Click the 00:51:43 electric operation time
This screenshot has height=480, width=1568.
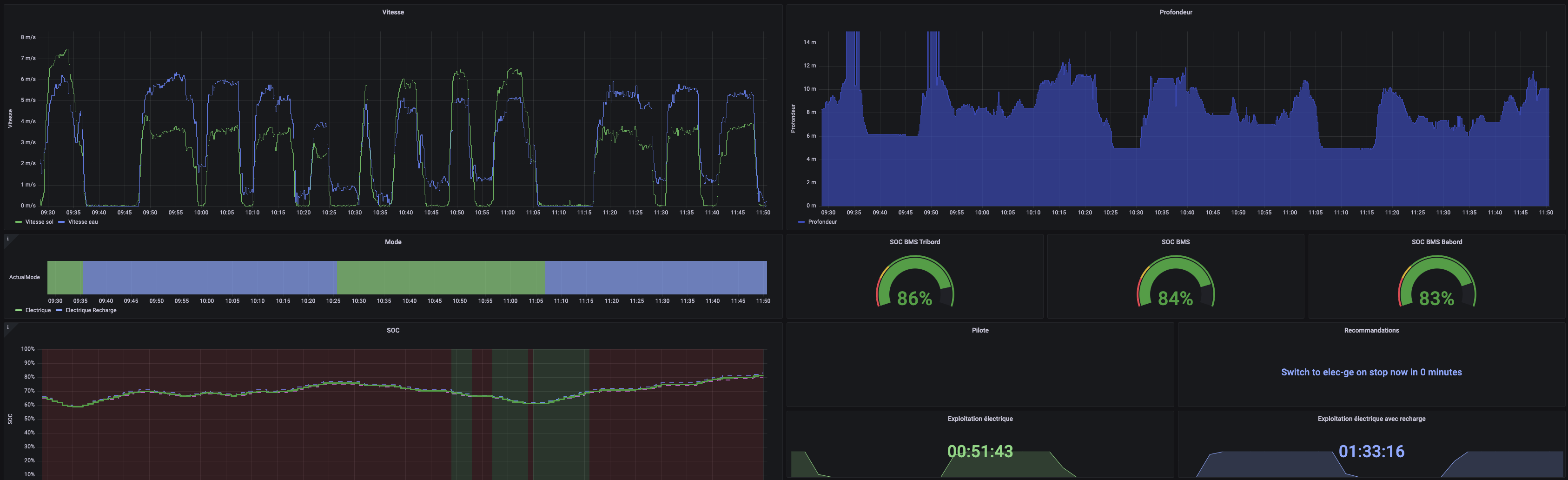(x=980, y=451)
